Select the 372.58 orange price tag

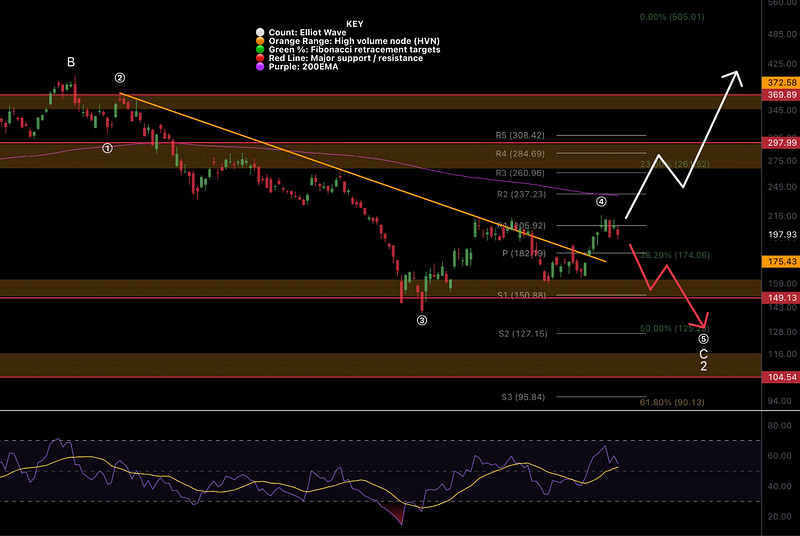click(x=781, y=83)
